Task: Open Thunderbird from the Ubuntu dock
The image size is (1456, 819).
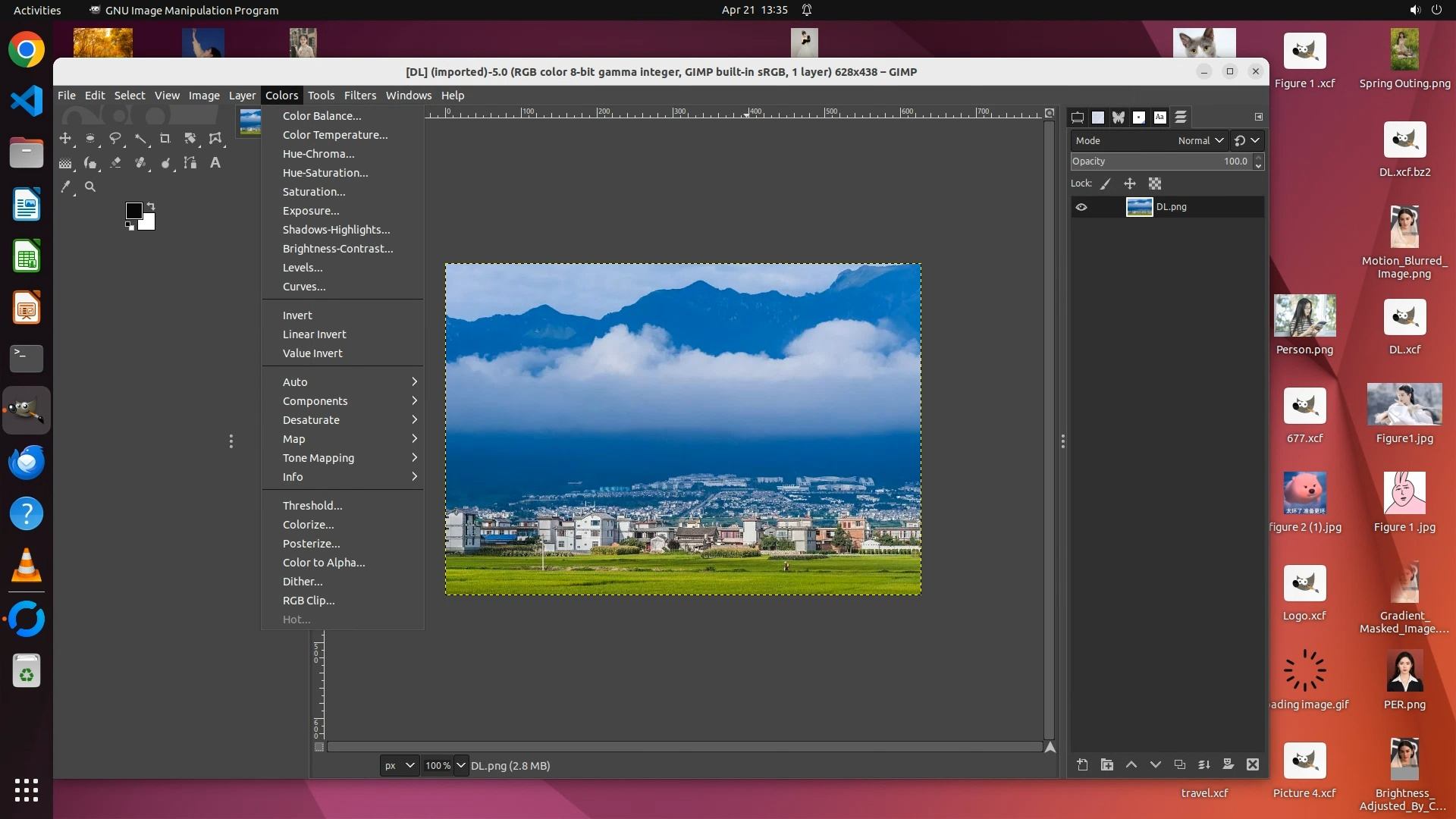Action: 27,462
